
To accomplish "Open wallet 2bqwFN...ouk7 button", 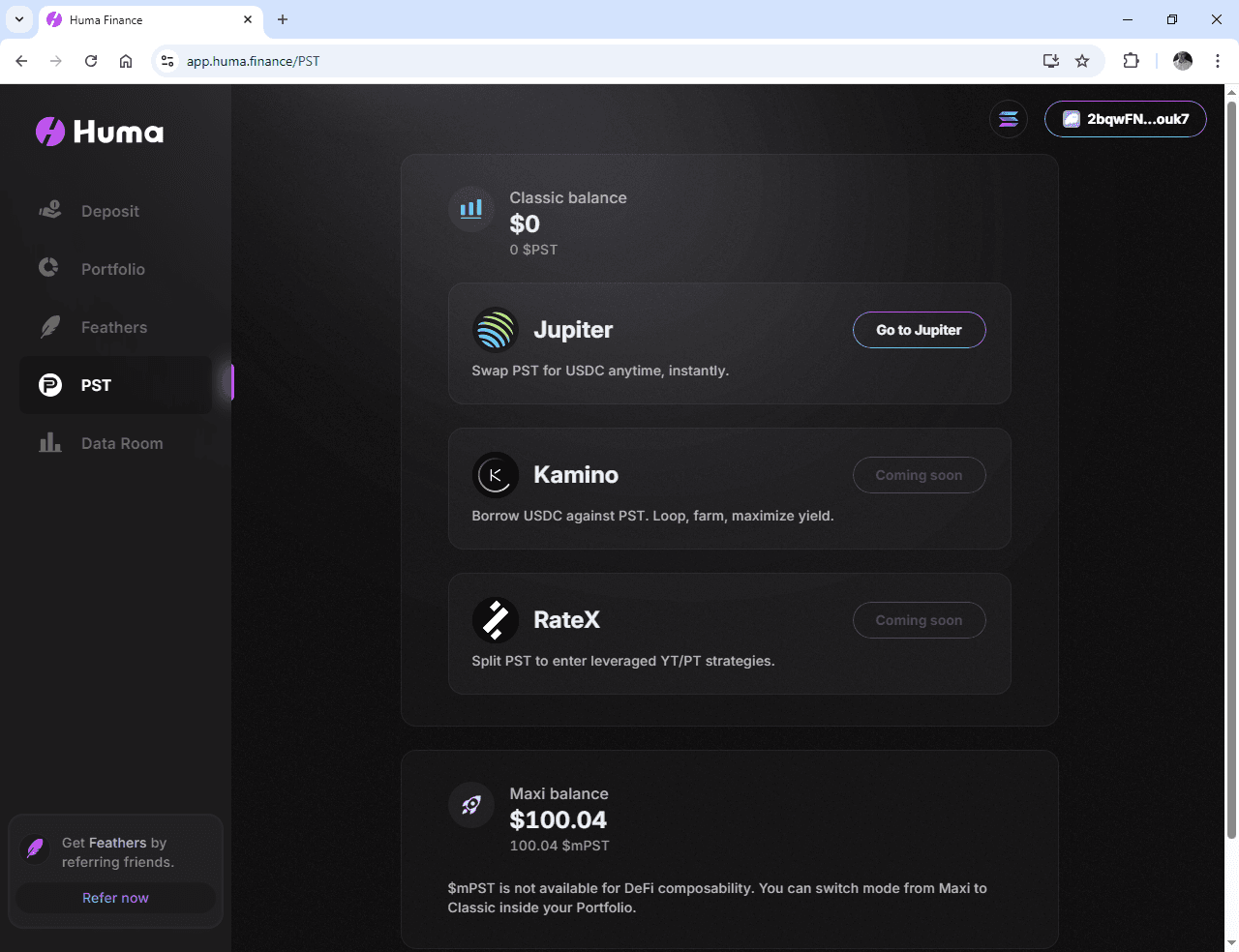I will tap(1126, 119).
